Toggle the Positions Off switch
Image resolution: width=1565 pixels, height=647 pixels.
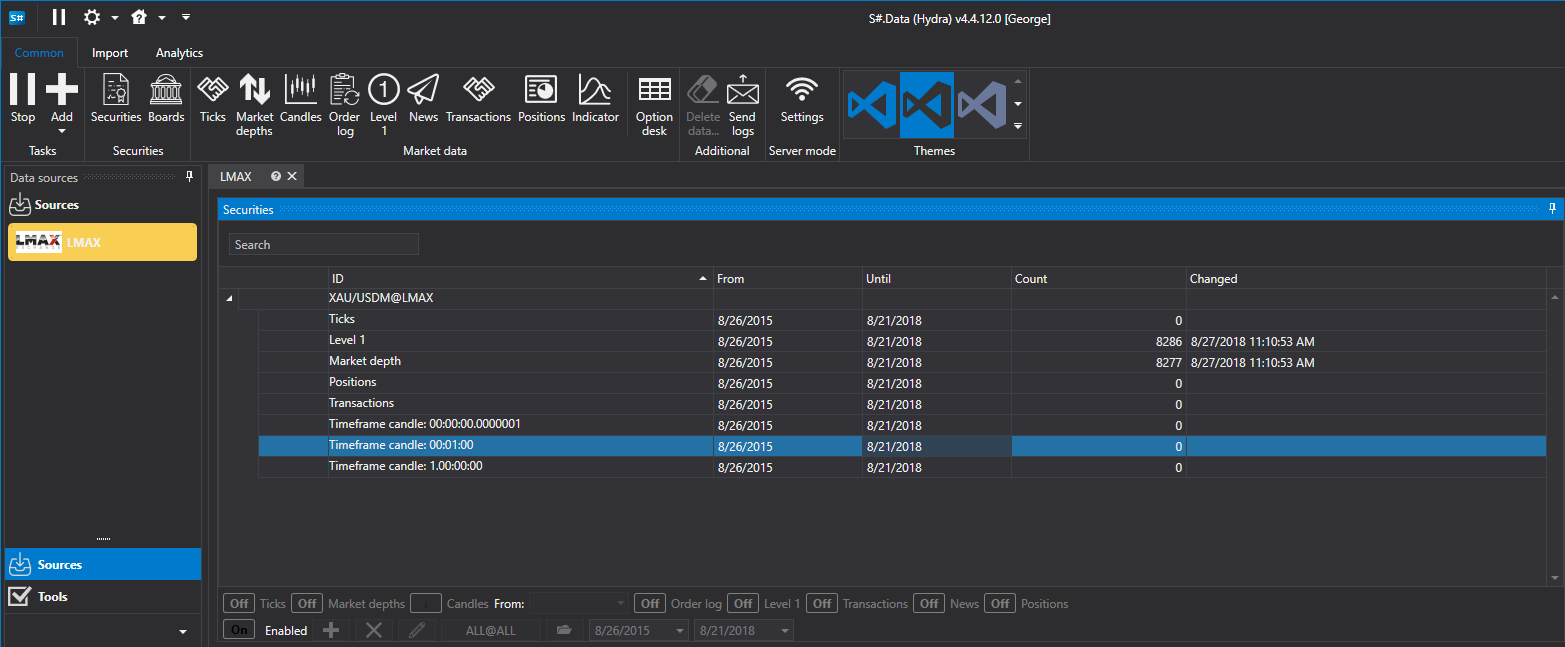coord(1000,603)
